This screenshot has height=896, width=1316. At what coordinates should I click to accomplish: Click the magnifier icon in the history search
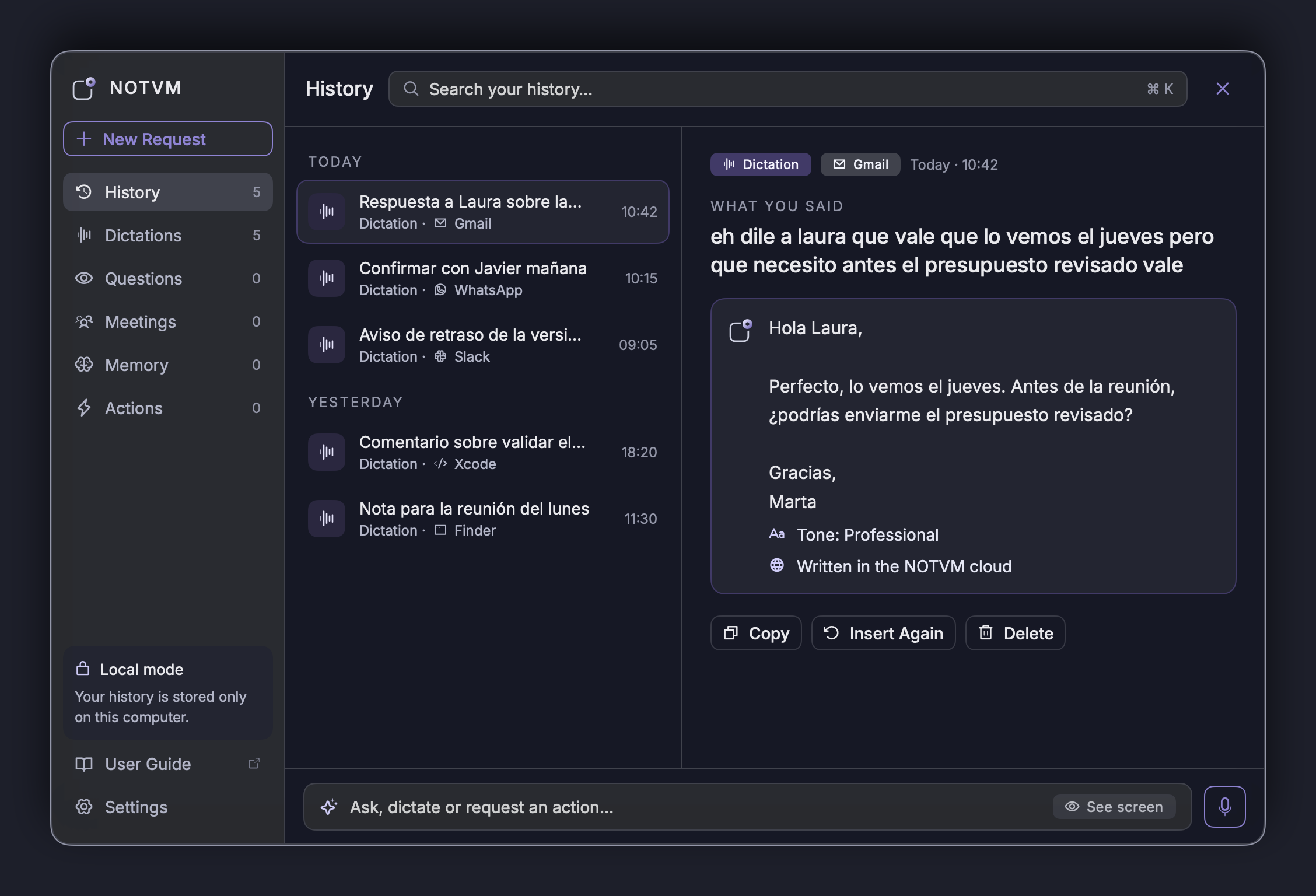tap(411, 89)
